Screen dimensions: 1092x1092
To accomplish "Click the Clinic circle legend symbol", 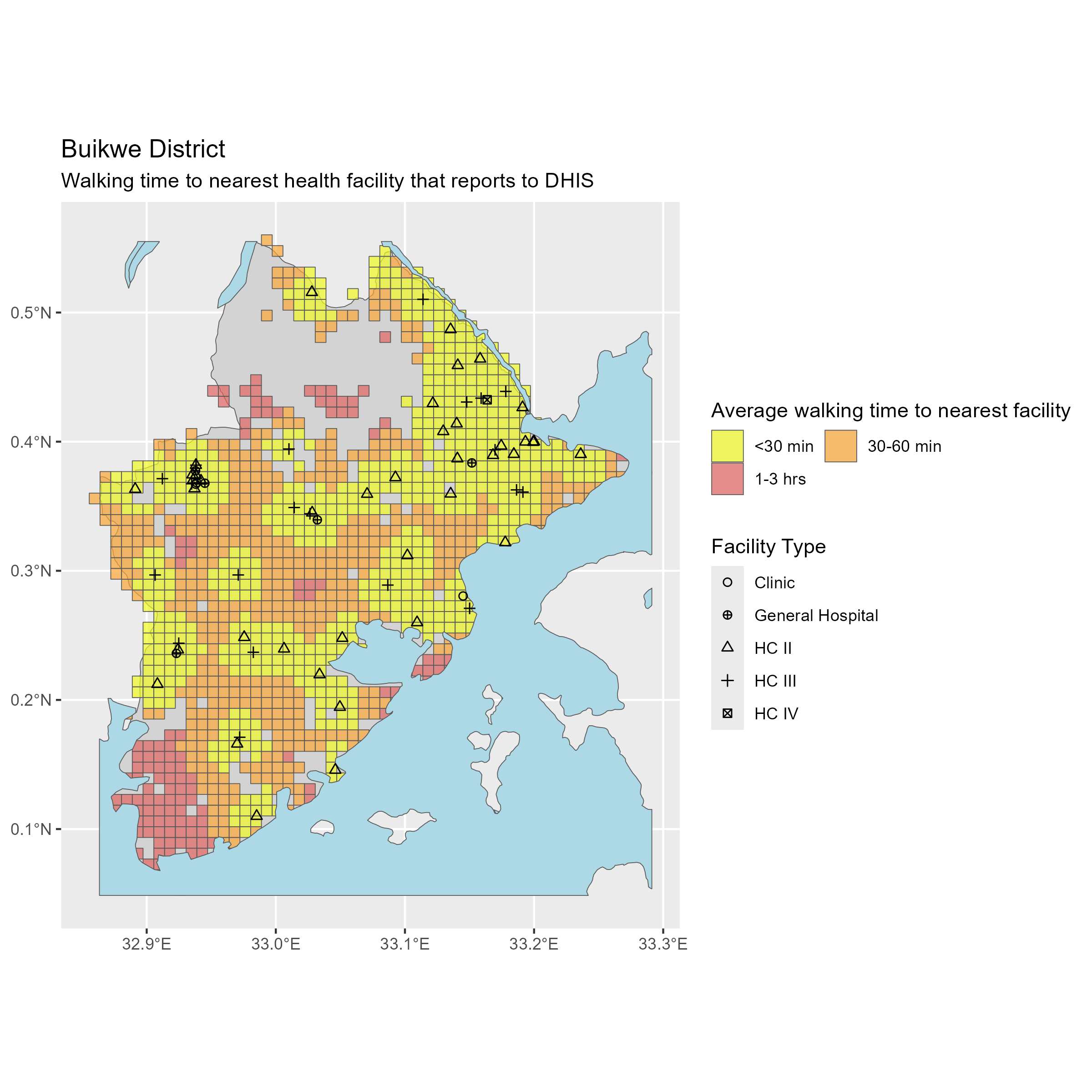I will 728,582.
